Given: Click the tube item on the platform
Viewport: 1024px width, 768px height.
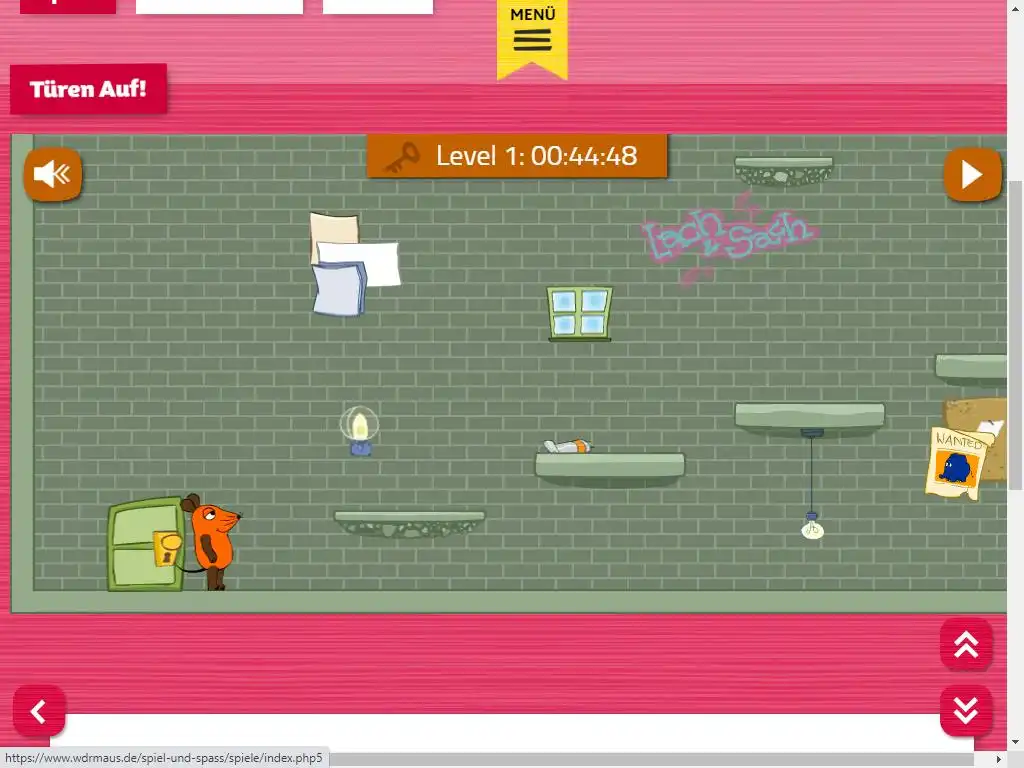Looking at the screenshot, I should click(568, 446).
